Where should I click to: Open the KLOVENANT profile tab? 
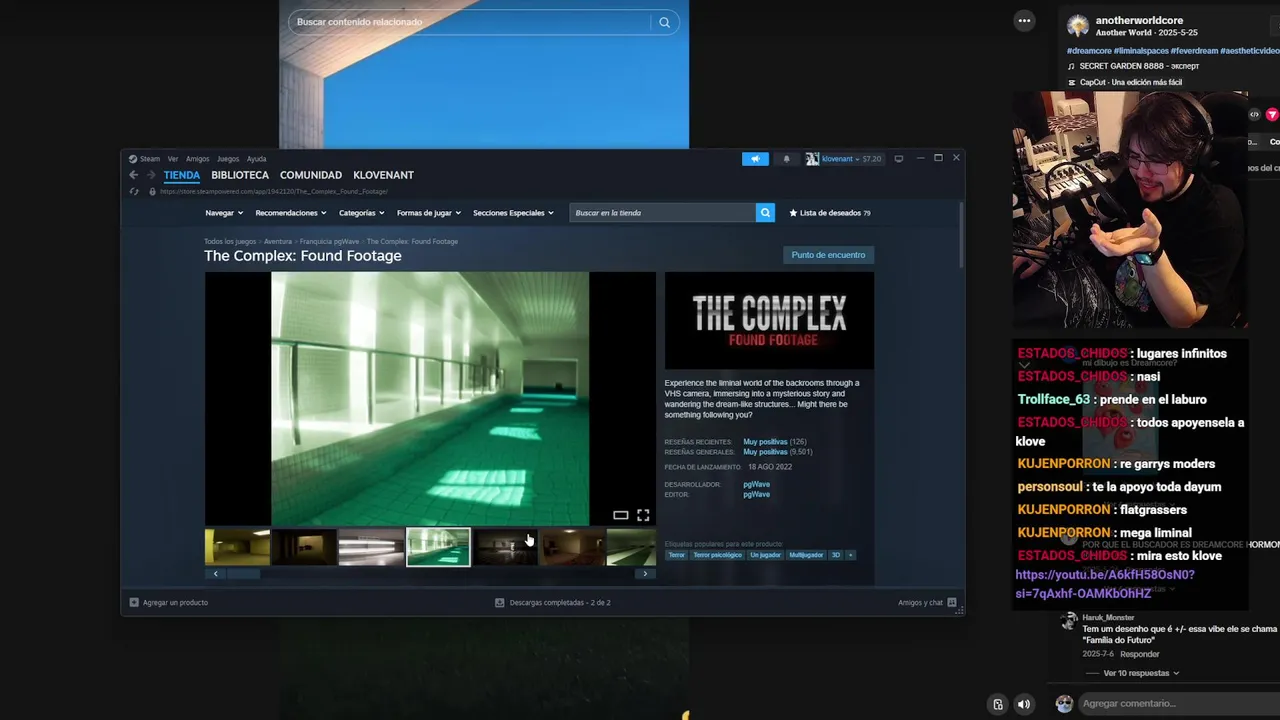pyautogui.click(x=383, y=175)
